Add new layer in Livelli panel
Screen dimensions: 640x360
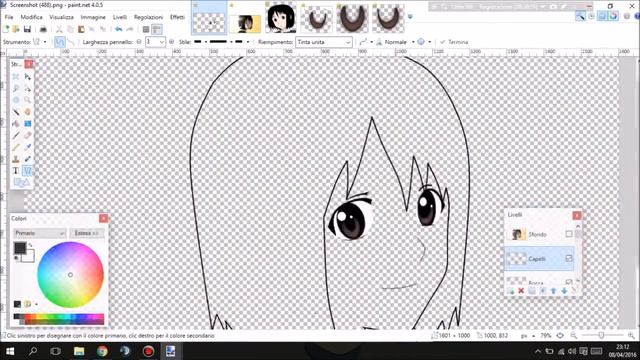[510, 291]
